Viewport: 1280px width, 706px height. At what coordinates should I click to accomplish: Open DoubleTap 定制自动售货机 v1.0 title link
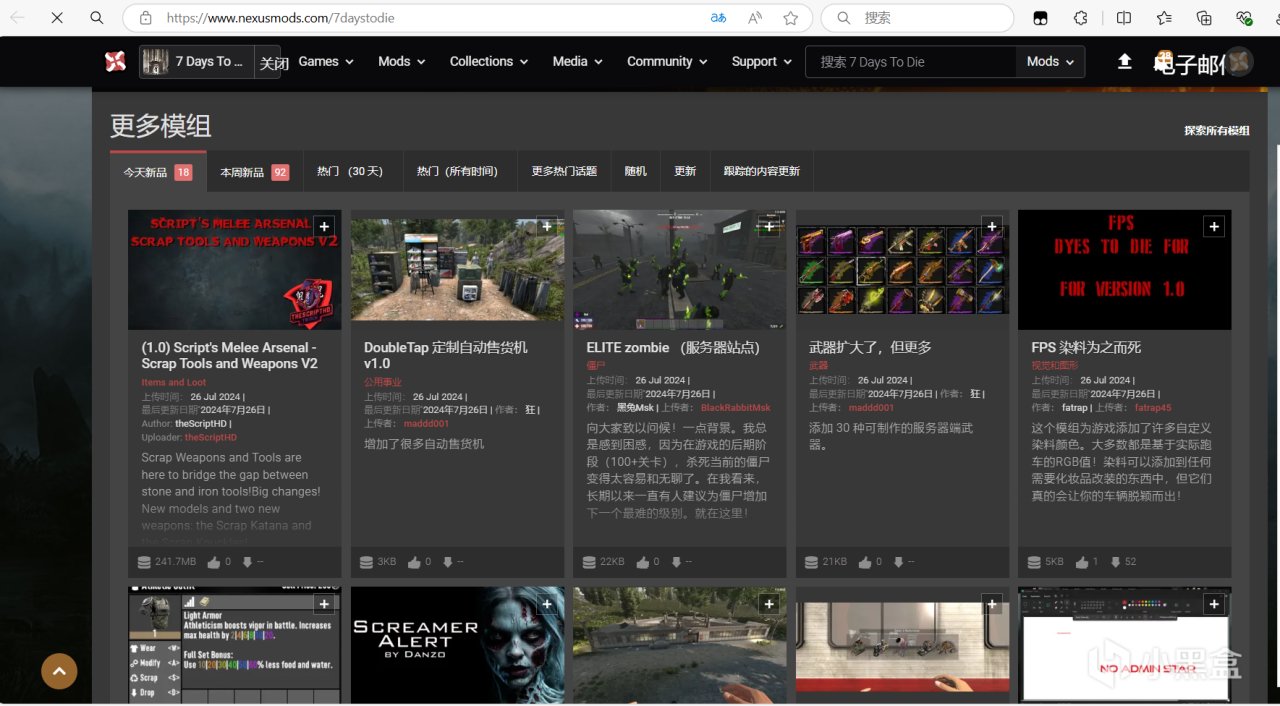coord(446,355)
